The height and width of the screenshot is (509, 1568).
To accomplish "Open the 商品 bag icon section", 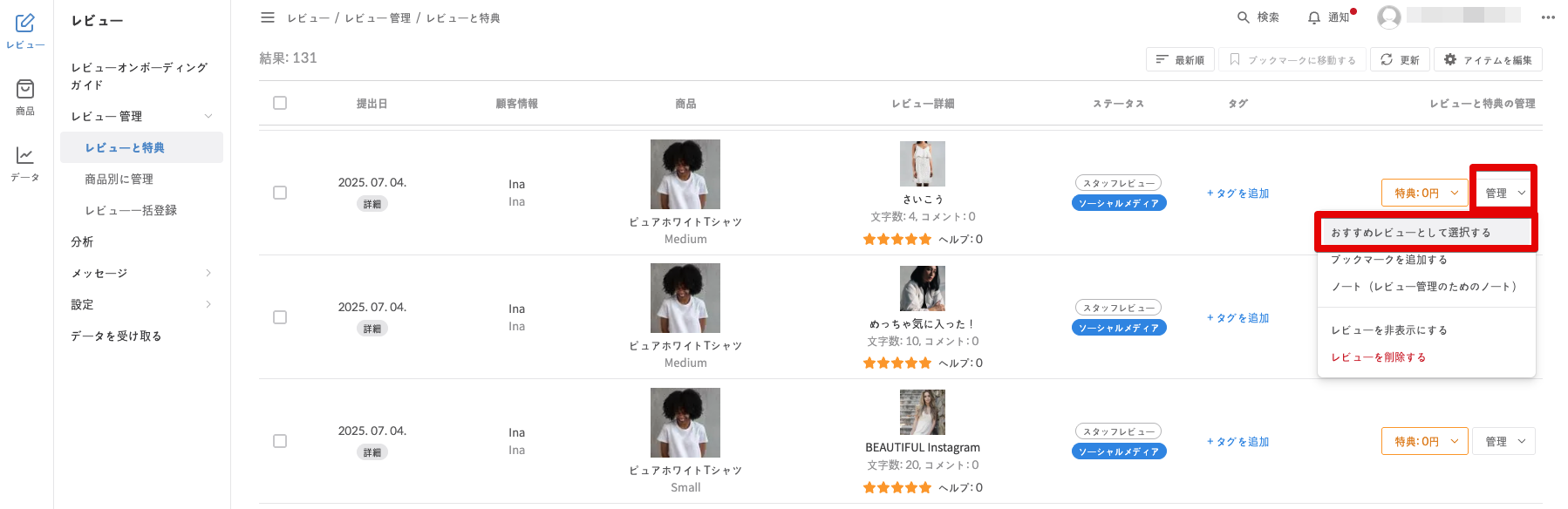I will pos(25,97).
